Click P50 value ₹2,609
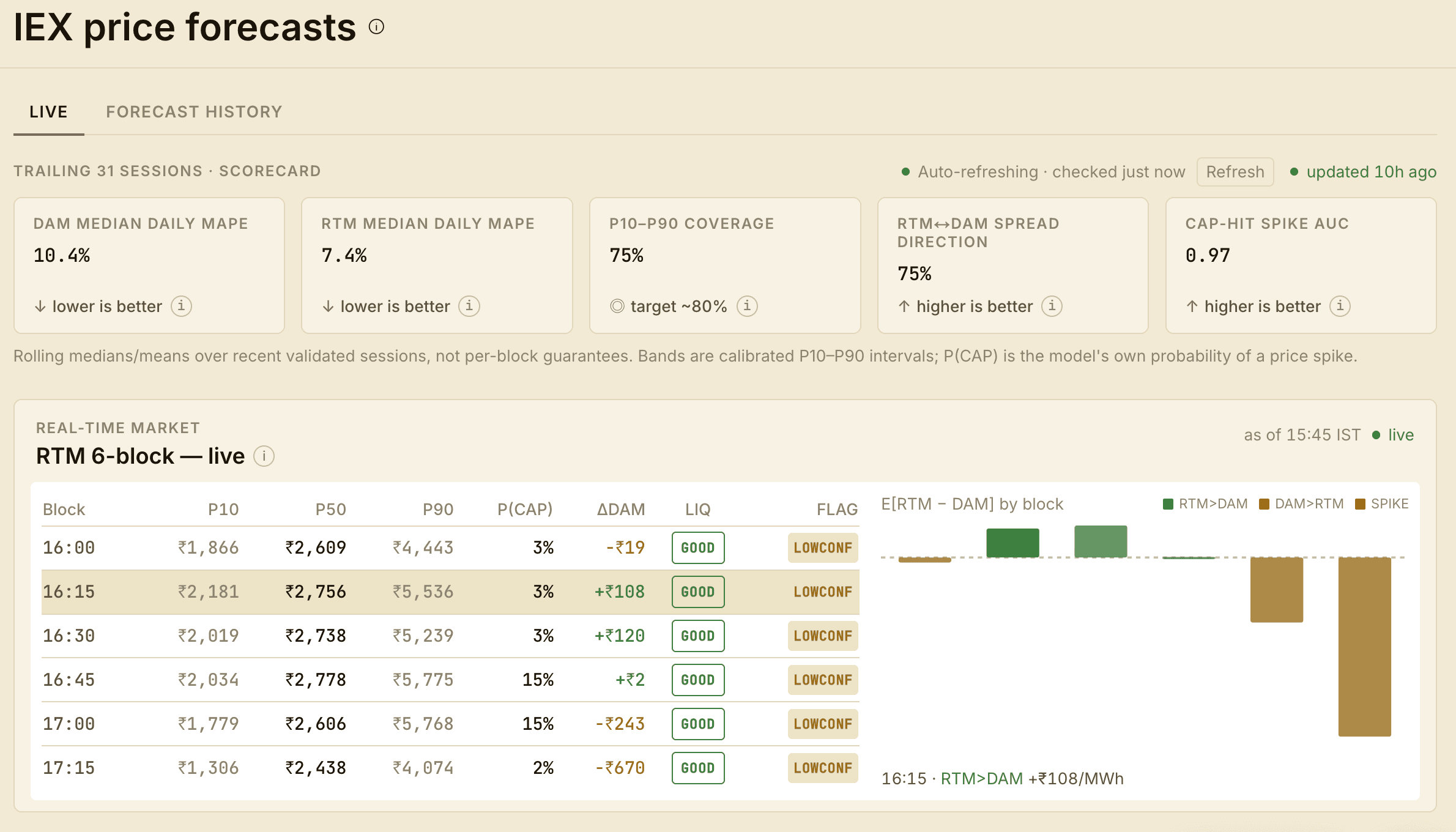This screenshot has height=832, width=1456. pyautogui.click(x=316, y=548)
